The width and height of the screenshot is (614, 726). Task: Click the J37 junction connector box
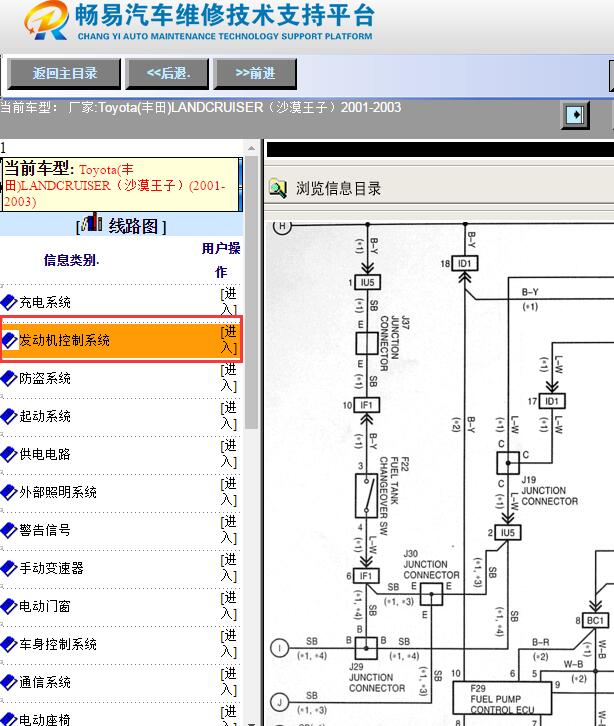tap(366, 343)
